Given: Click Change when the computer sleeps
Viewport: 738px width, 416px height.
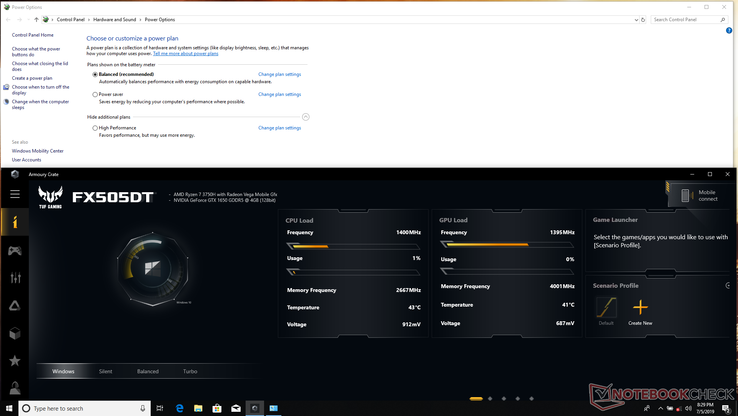Looking at the screenshot, I should pos(40,104).
